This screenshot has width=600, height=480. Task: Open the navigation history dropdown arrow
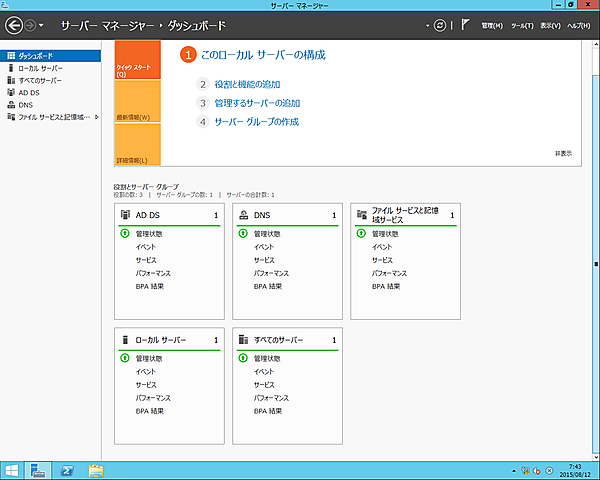[41, 26]
